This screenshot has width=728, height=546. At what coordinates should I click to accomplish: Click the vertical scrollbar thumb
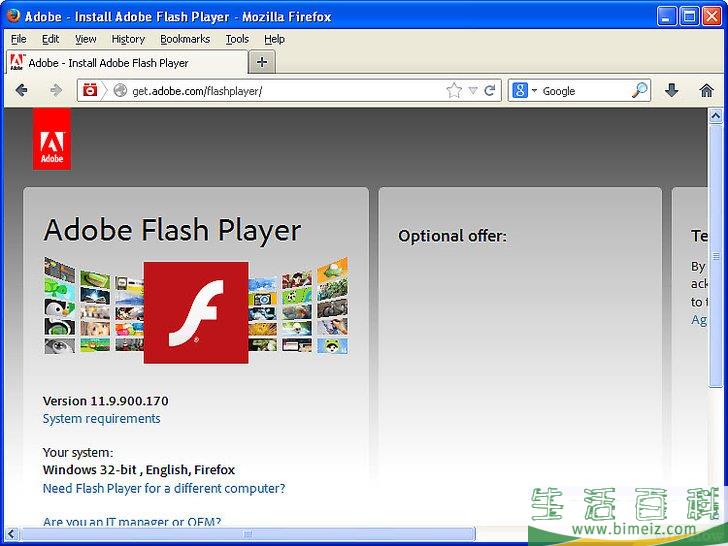pos(715,255)
